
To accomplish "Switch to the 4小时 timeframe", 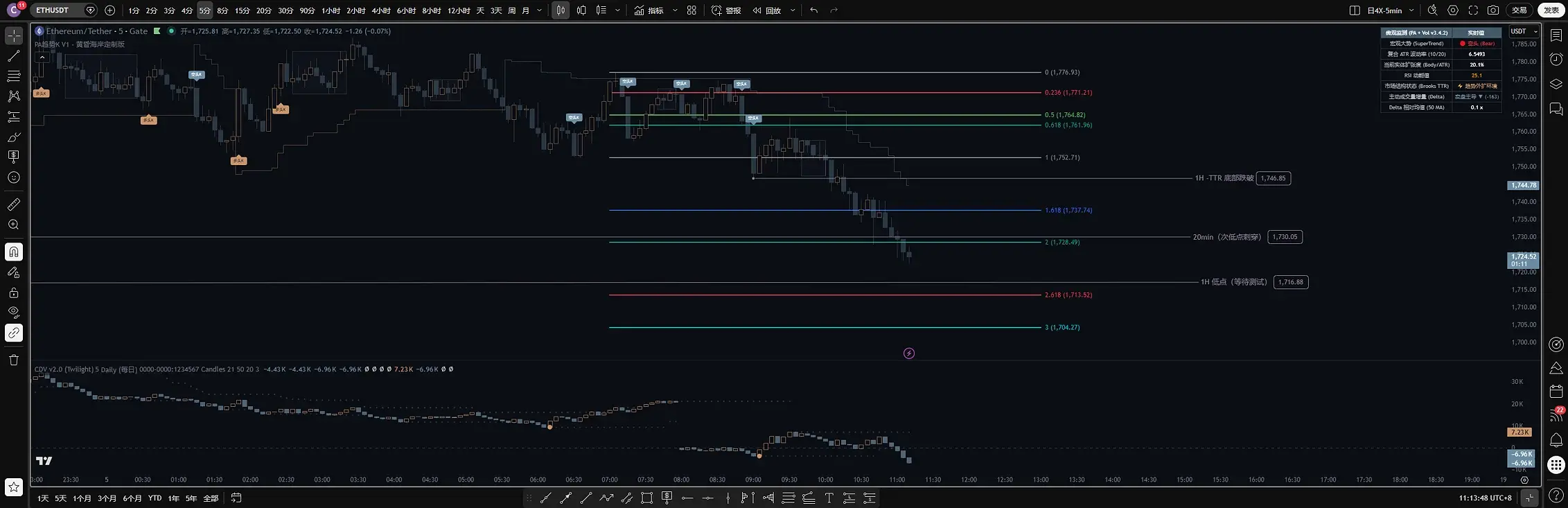I will (x=381, y=10).
